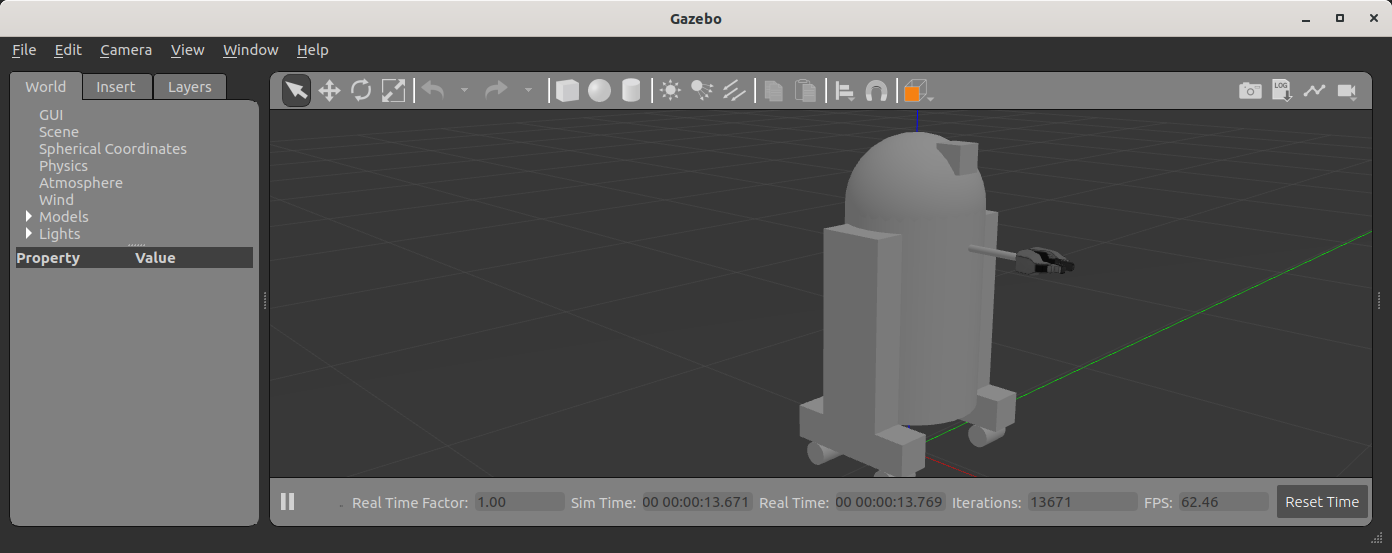Insert a sphere shape from toolbar
The image size is (1392, 553).
click(599, 91)
